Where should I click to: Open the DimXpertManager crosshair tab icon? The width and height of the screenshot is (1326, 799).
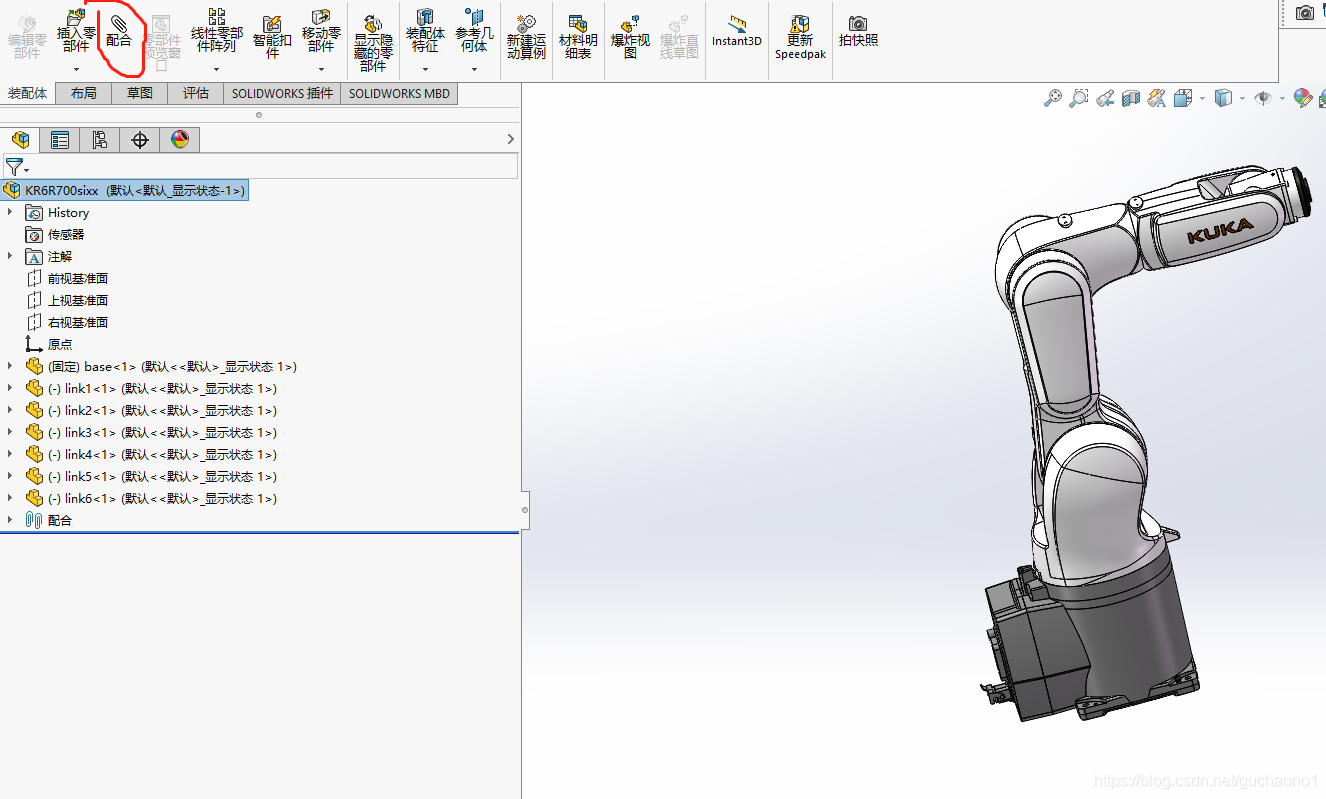[140, 140]
